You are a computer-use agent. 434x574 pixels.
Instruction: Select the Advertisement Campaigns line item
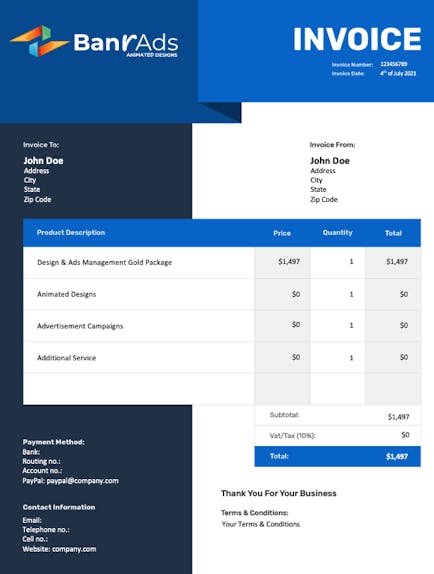coord(80,326)
